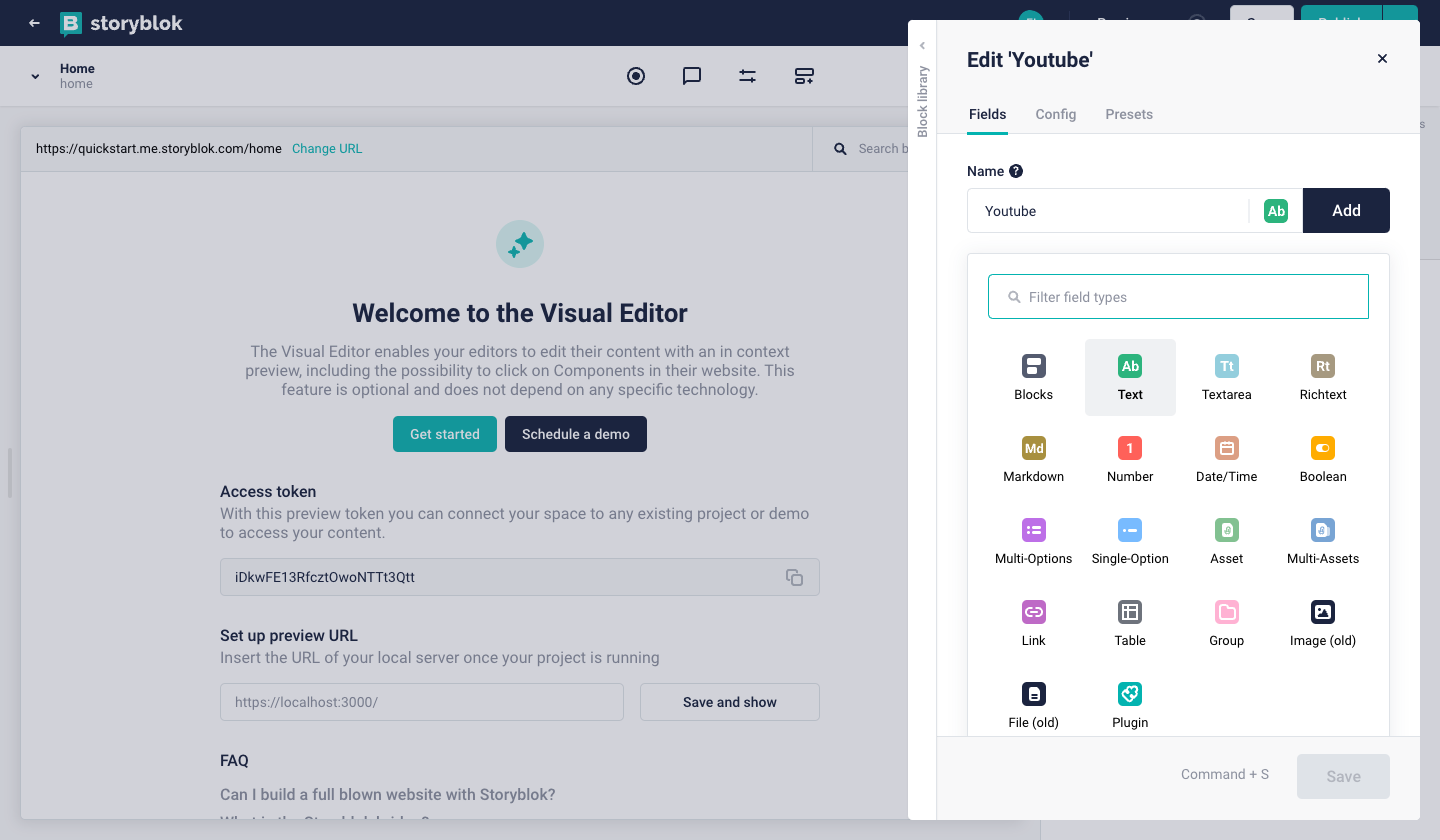This screenshot has width=1440, height=840.
Task: Click the Schedule a demo button
Action: [x=576, y=434]
